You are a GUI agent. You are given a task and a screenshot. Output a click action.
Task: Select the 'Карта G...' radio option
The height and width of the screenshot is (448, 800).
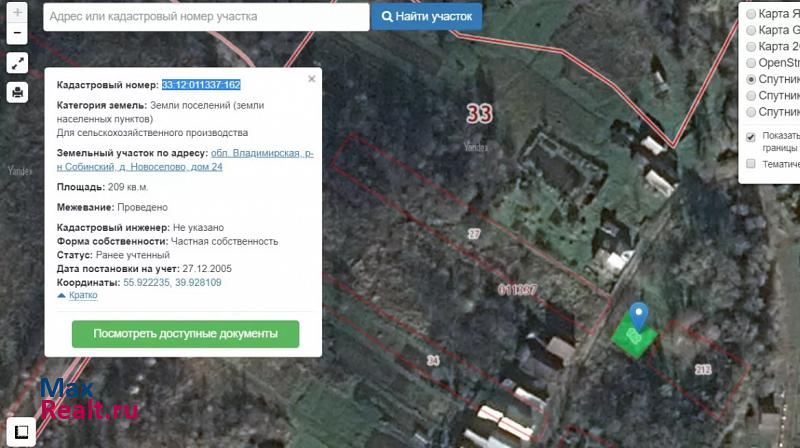point(751,30)
